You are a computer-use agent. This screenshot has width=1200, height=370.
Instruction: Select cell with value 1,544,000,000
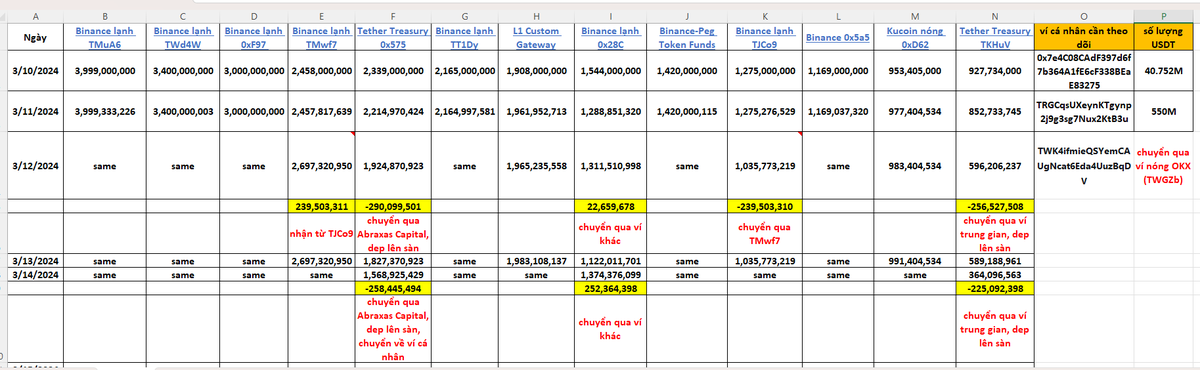(610, 72)
